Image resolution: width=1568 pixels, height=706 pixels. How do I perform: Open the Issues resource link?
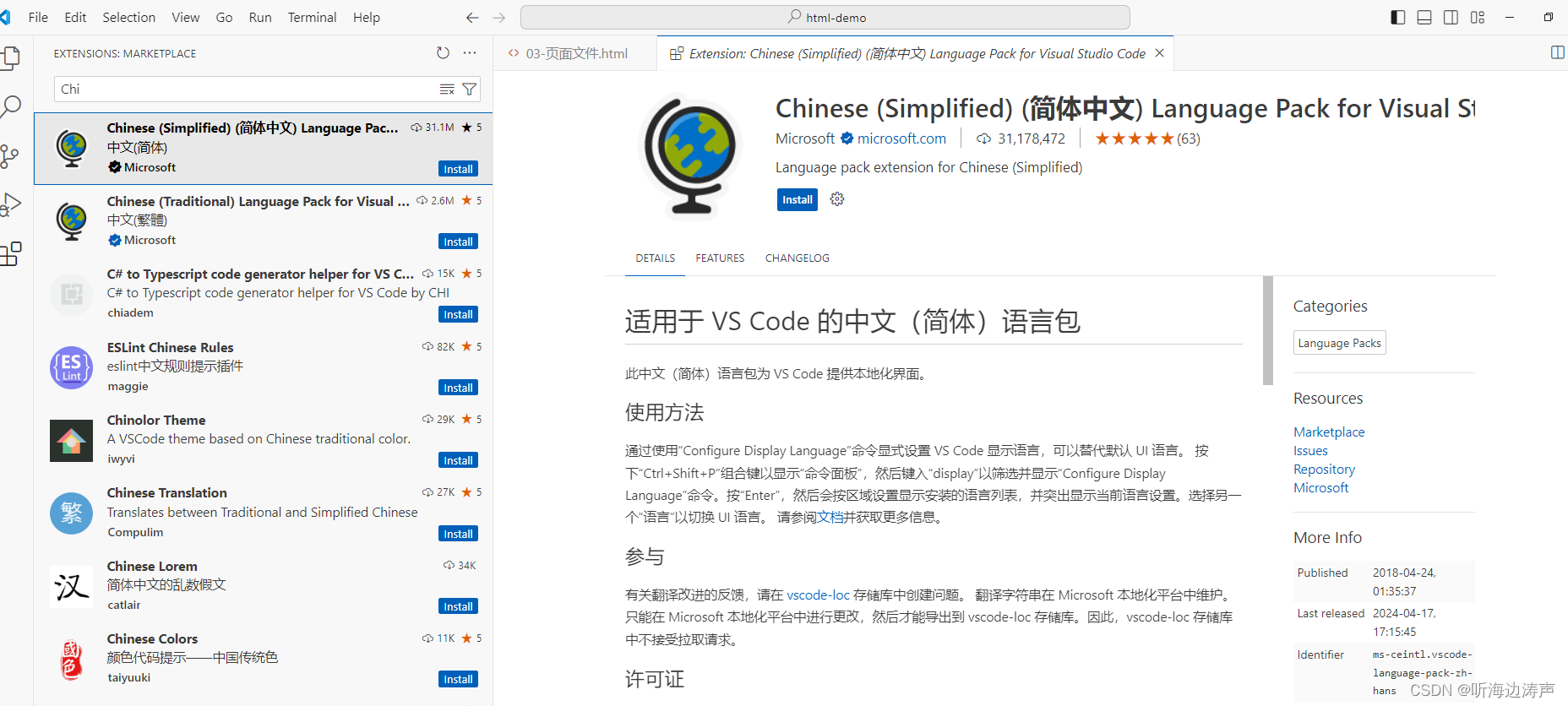tap(1310, 451)
